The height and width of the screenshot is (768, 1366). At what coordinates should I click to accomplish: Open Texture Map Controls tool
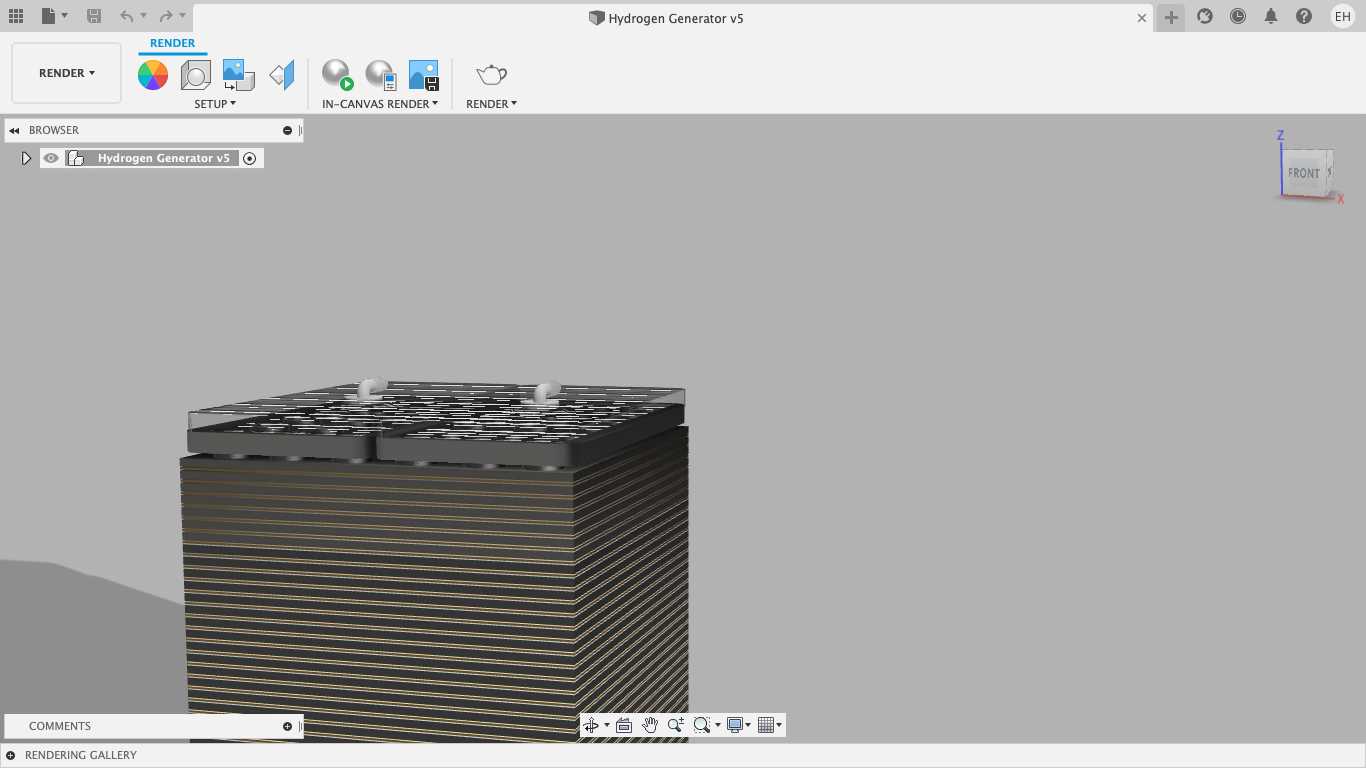point(282,75)
